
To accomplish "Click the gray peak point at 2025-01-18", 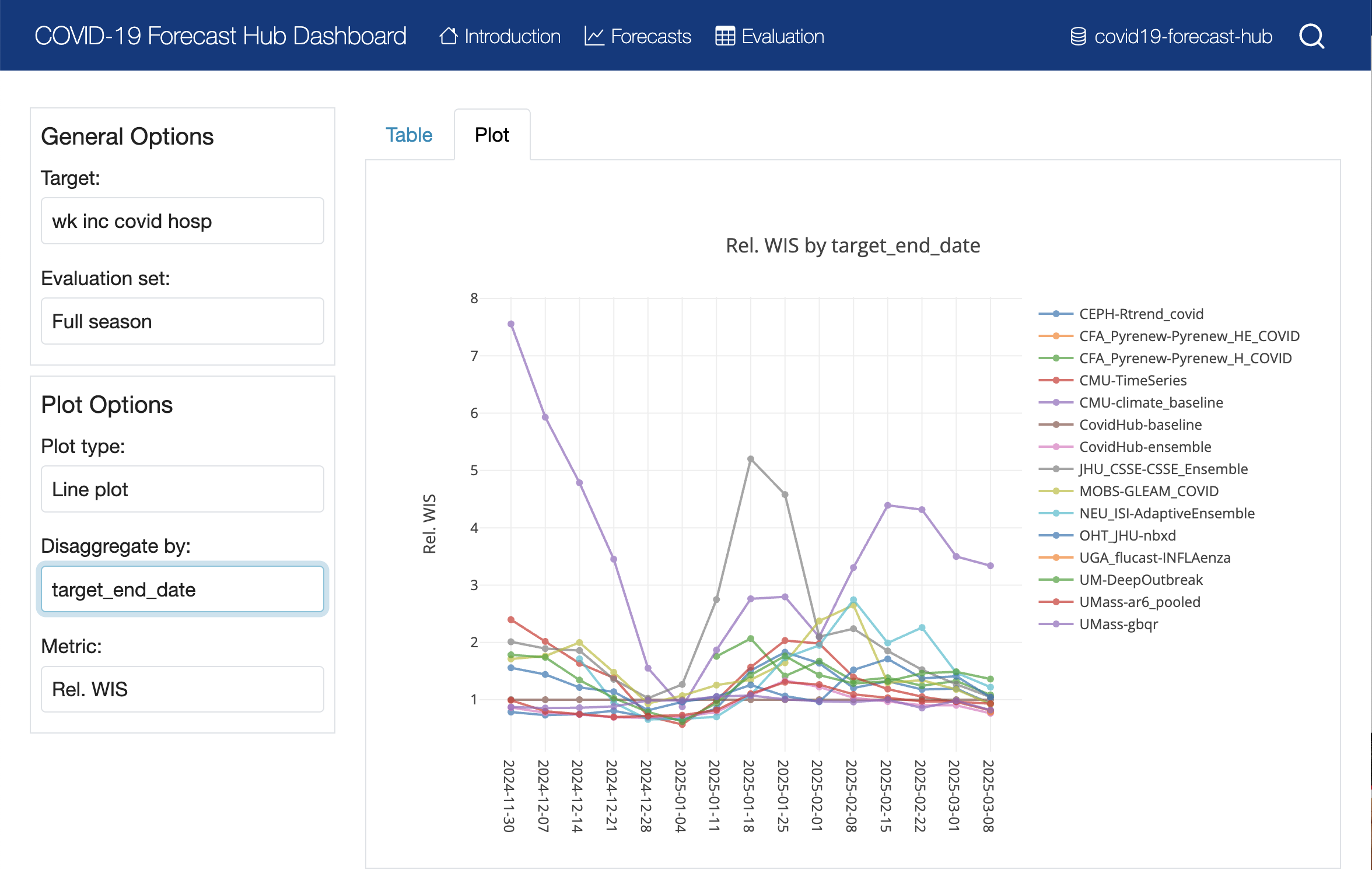I will point(751,459).
